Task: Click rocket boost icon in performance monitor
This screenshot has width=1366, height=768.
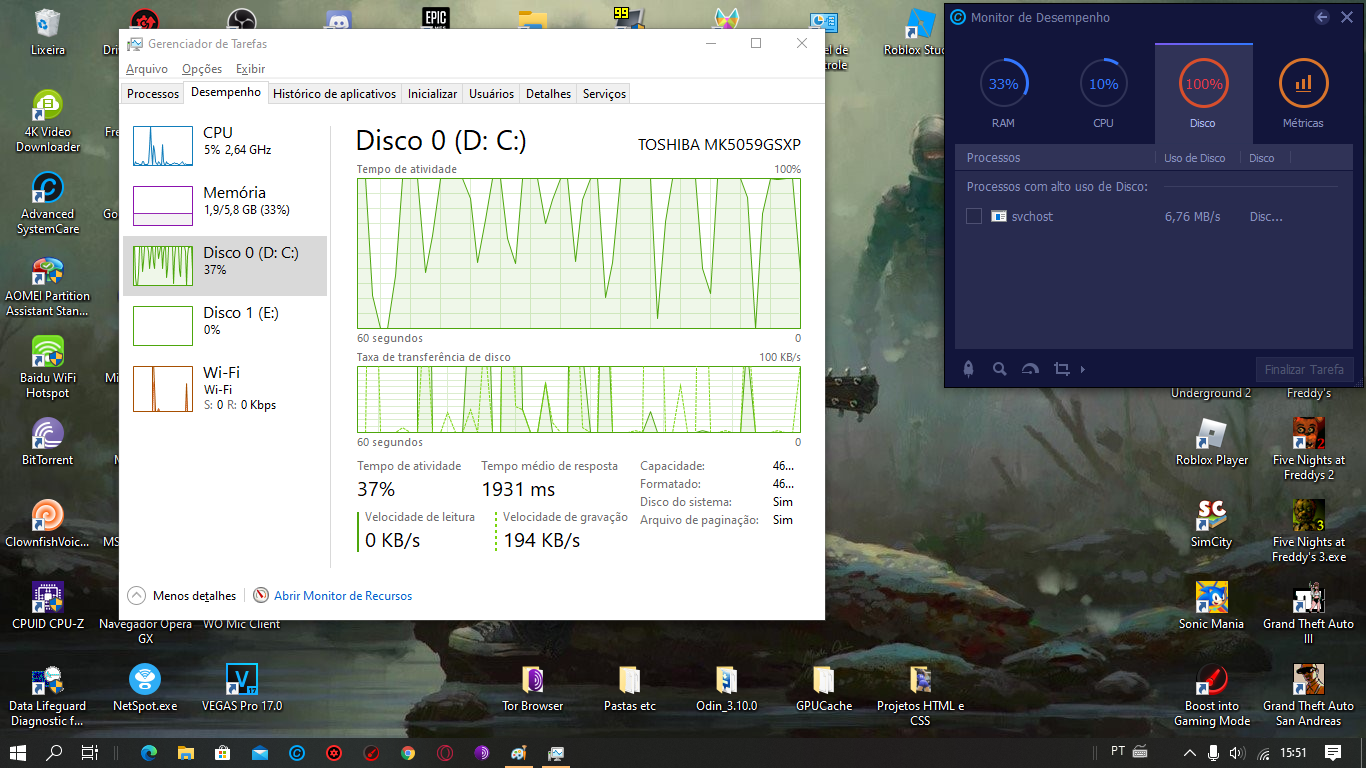Action: 968,369
